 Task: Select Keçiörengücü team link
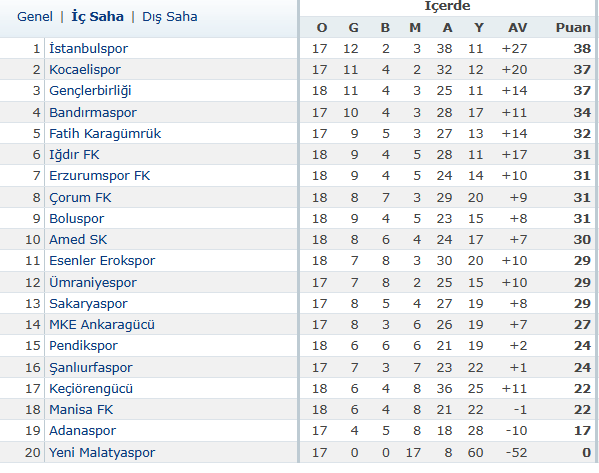click(91, 389)
